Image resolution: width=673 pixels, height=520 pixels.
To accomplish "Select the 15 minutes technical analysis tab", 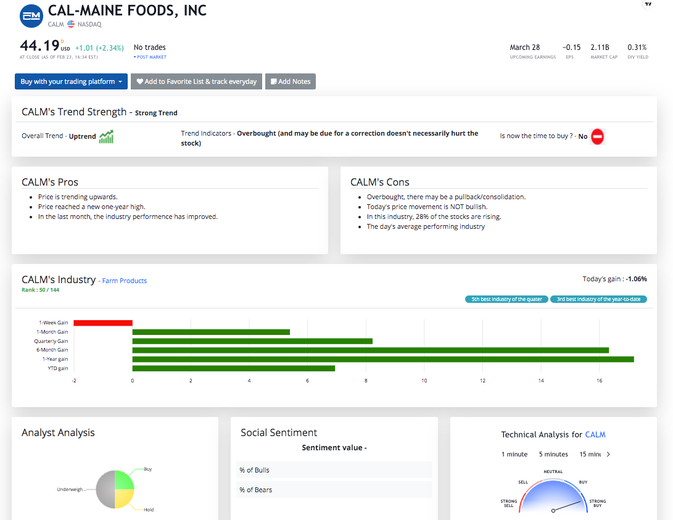I will click(x=590, y=454).
